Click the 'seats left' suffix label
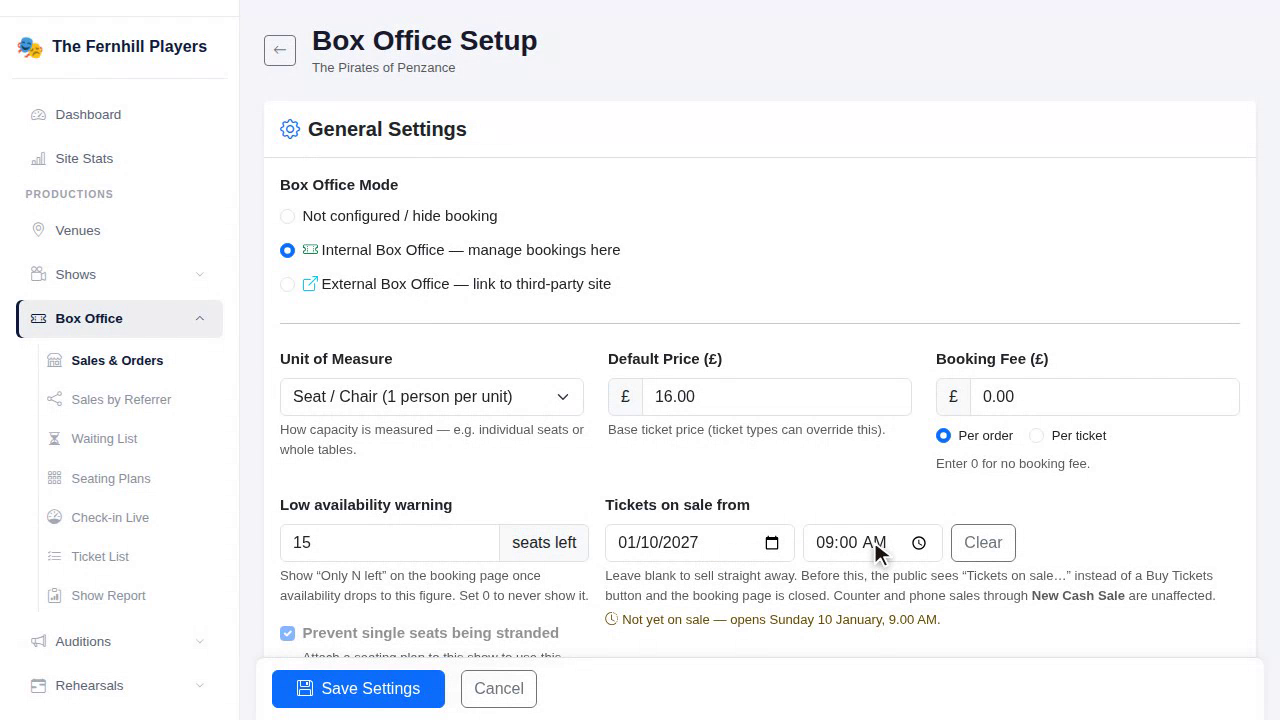The image size is (1280, 720). 544,543
